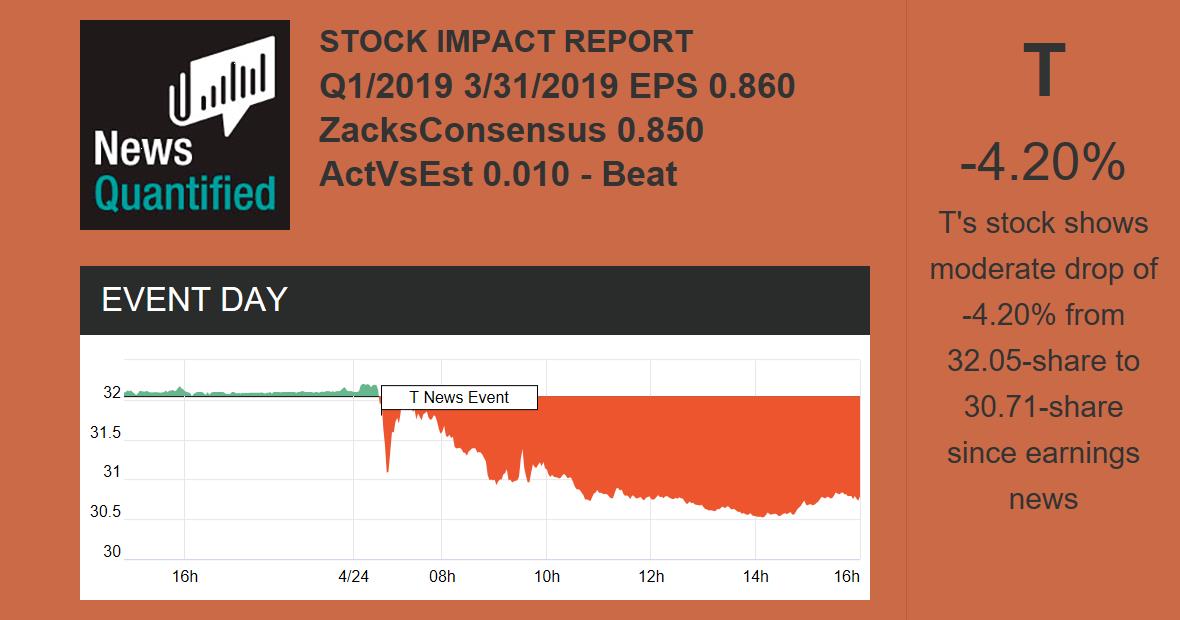Click the large T ticker symbol
Screen dimensions: 1180x620
(1043, 72)
